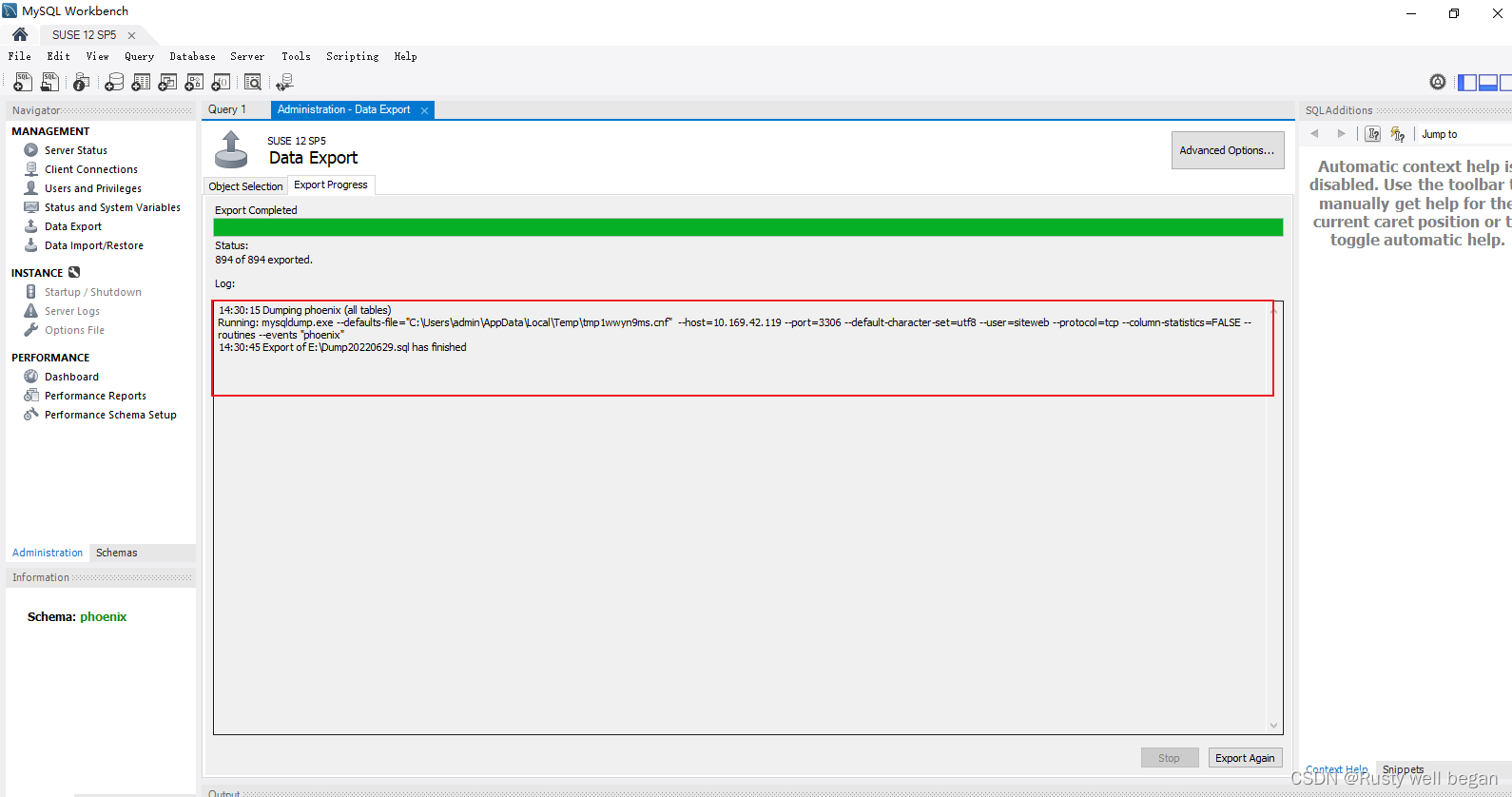
Task: Create a new table icon
Action: 141,83
